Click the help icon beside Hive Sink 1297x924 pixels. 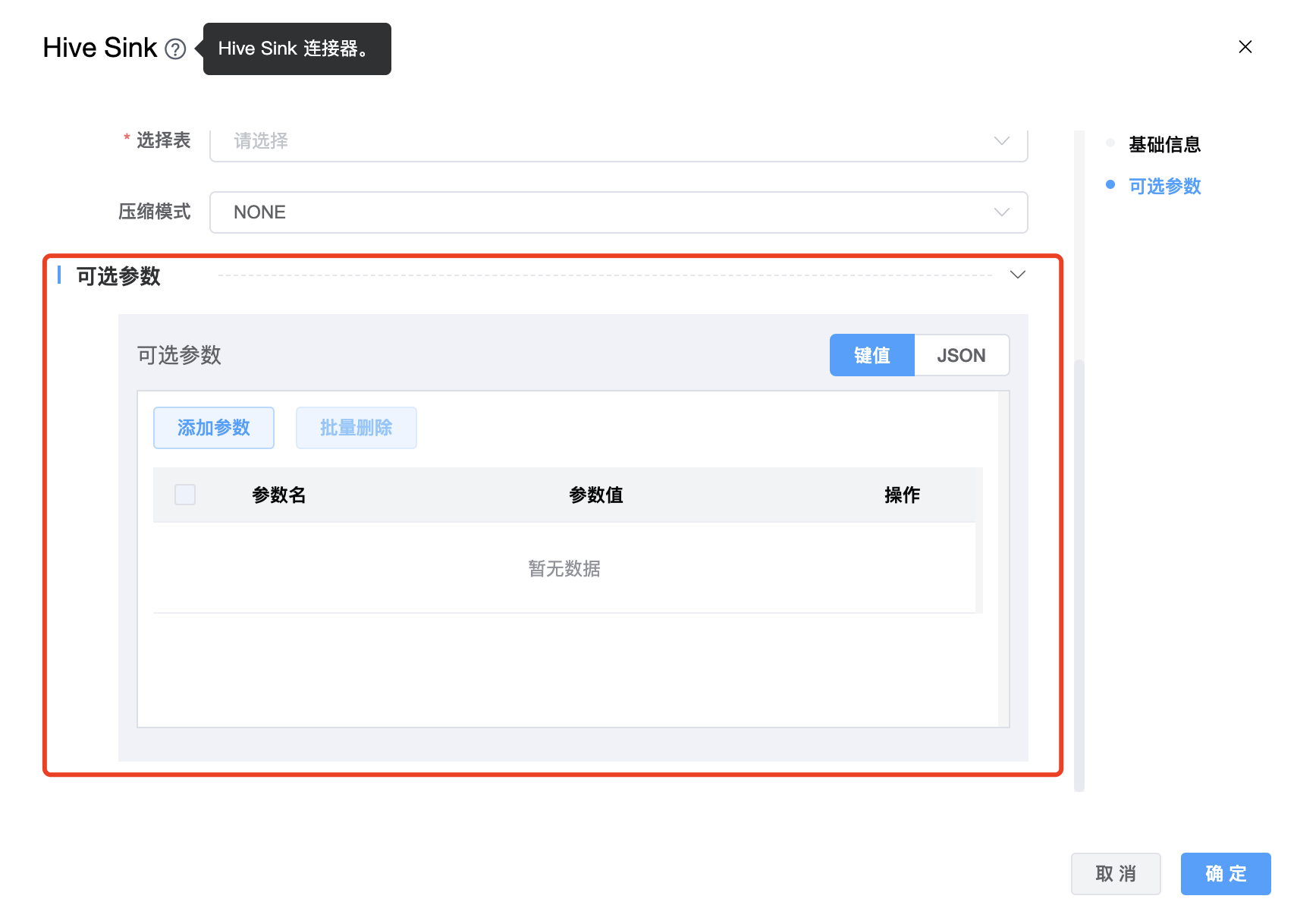click(175, 49)
